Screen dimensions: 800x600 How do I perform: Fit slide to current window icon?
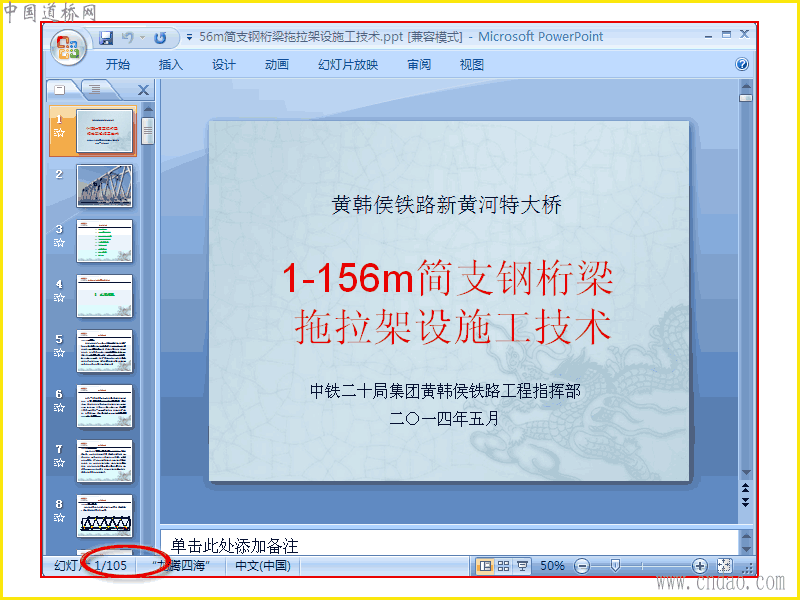724,565
